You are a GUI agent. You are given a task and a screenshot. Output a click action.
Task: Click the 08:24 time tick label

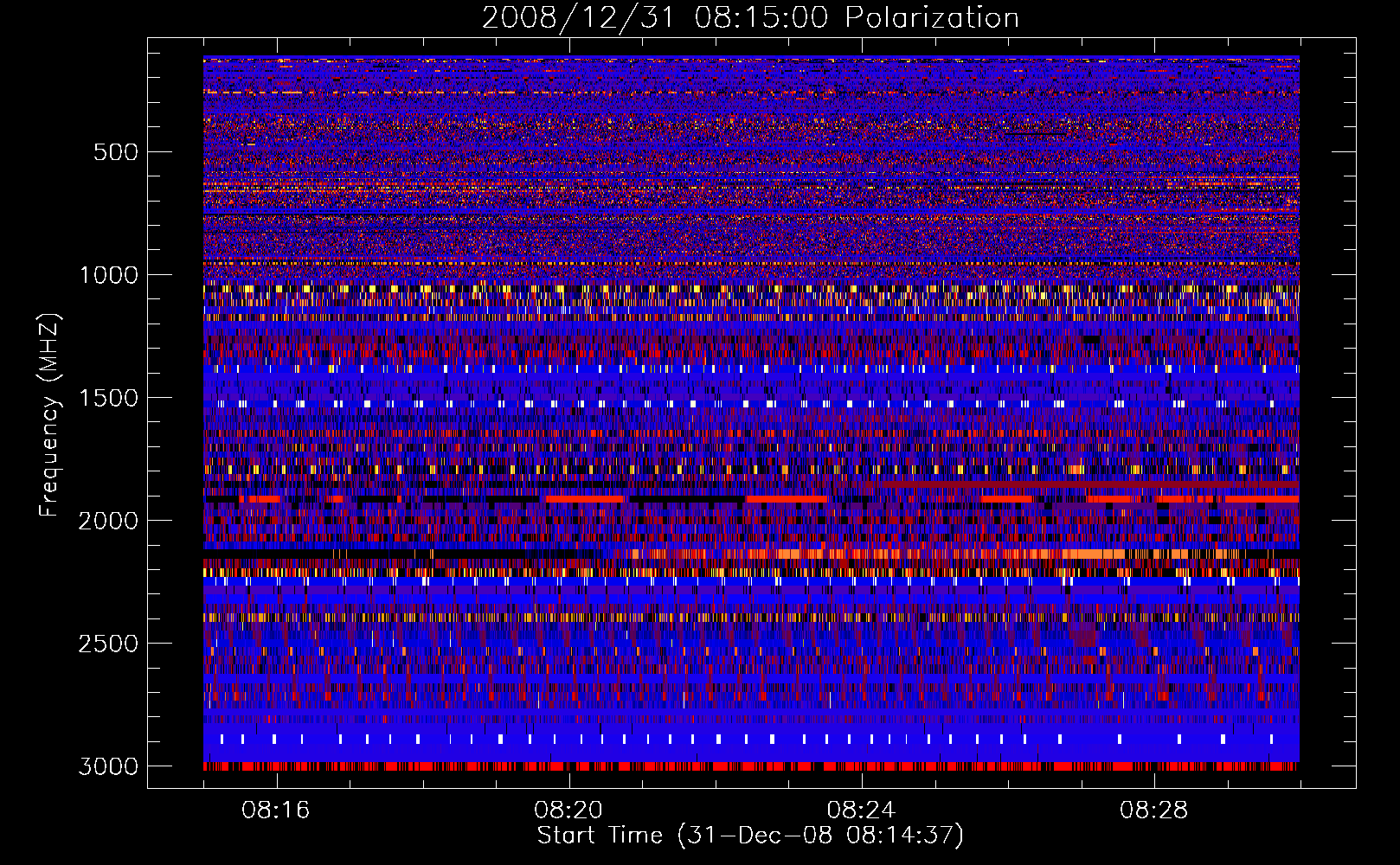point(861,811)
